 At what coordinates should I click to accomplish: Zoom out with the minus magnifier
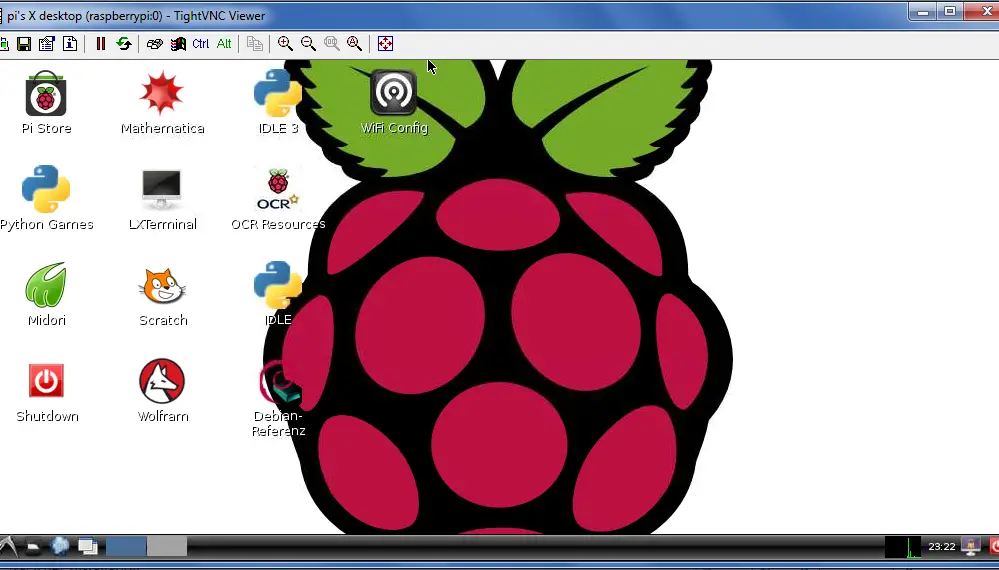[x=308, y=43]
